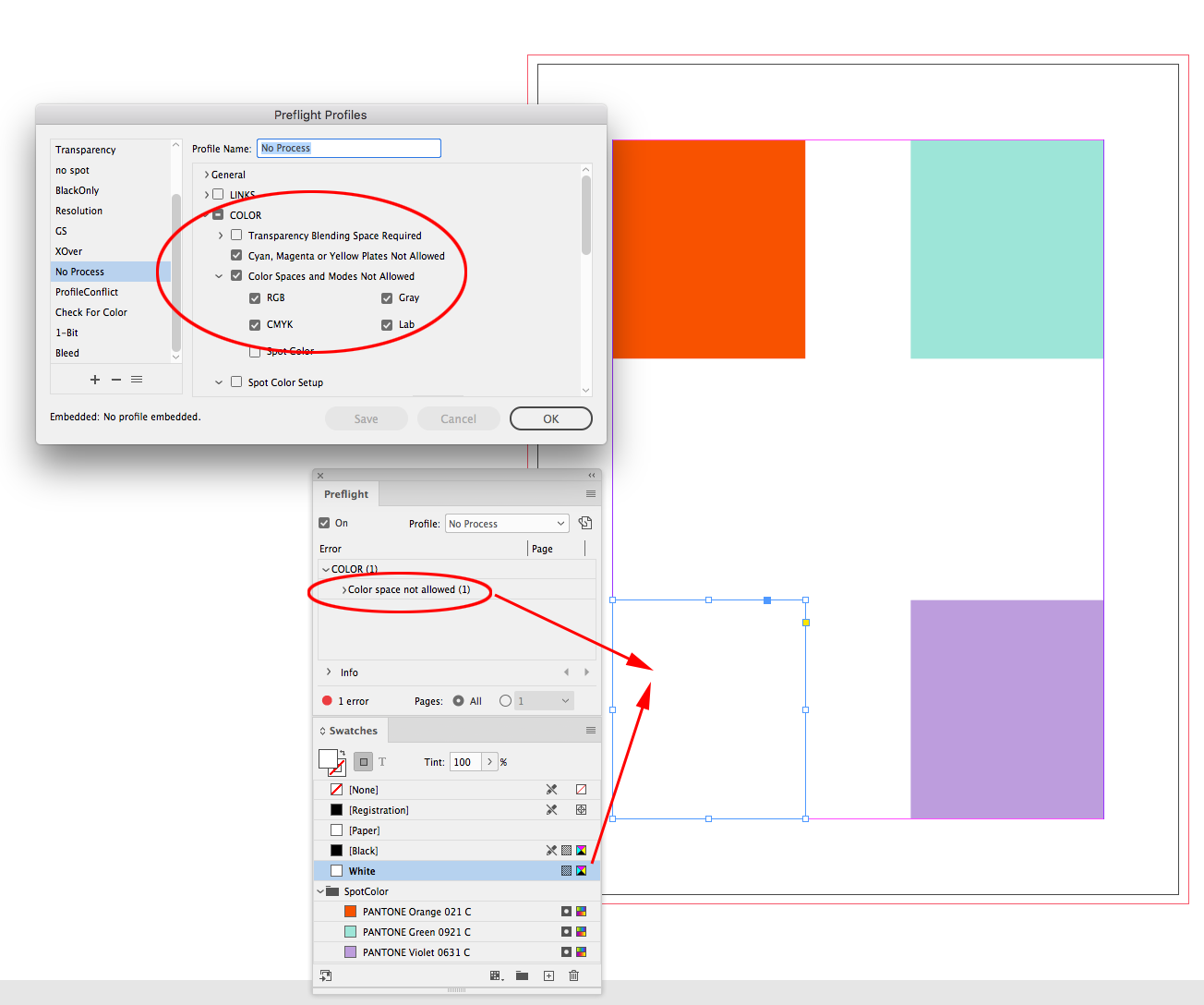The width and height of the screenshot is (1204, 1005).
Task: Disable the Preflight On checkbox
Action: tap(324, 523)
